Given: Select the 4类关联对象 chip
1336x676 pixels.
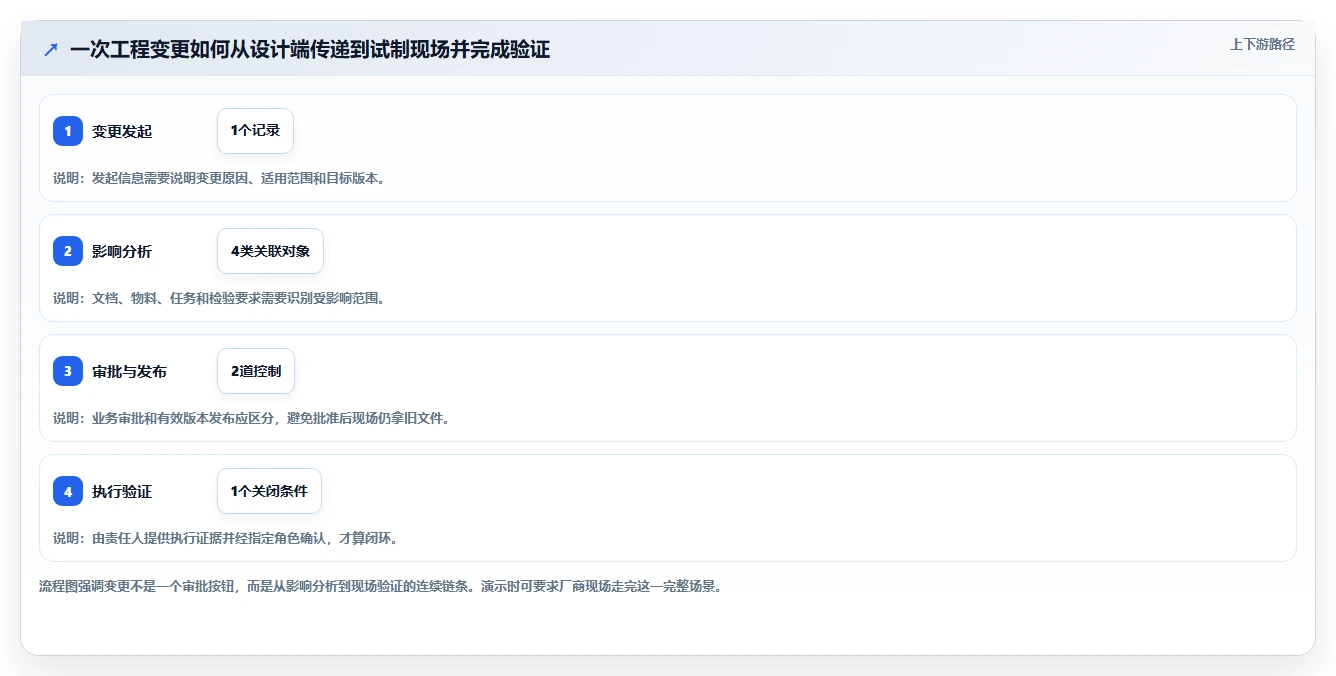Looking at the screenshot, I should [270, 251].
